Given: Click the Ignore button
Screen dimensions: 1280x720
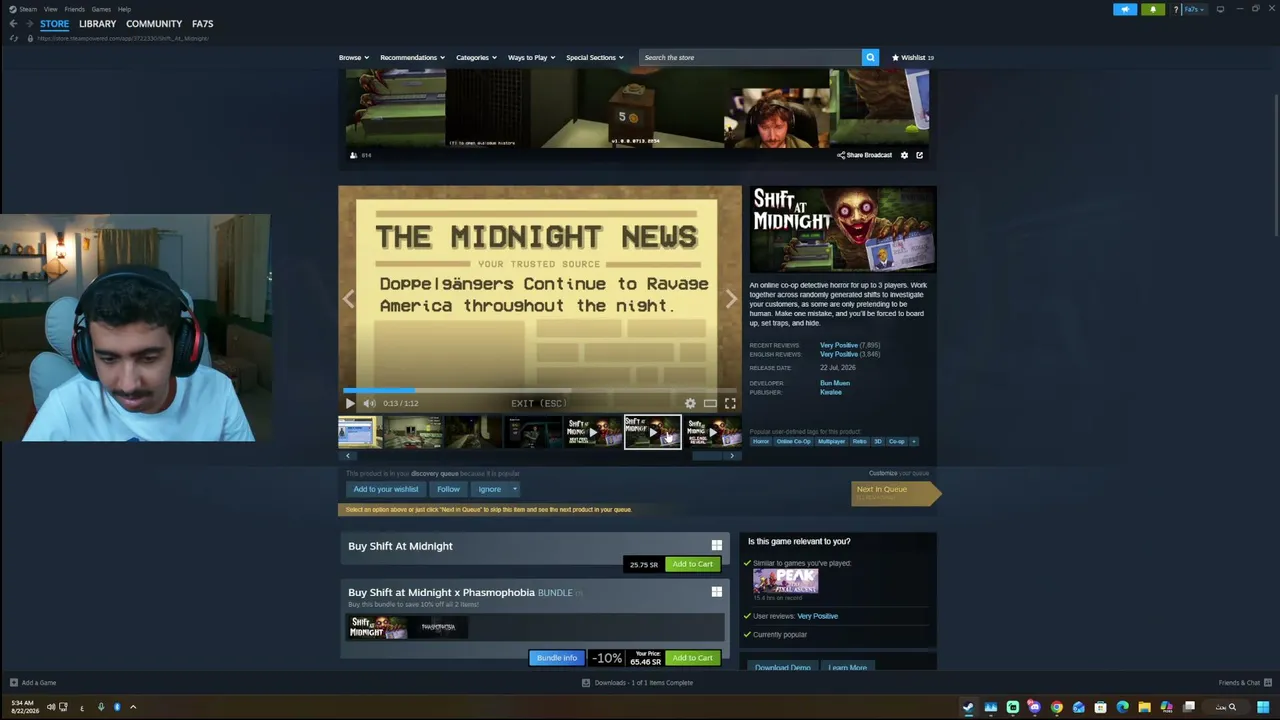Looking at the screenshot, I should pyautogui.click(x=489, y=489).
